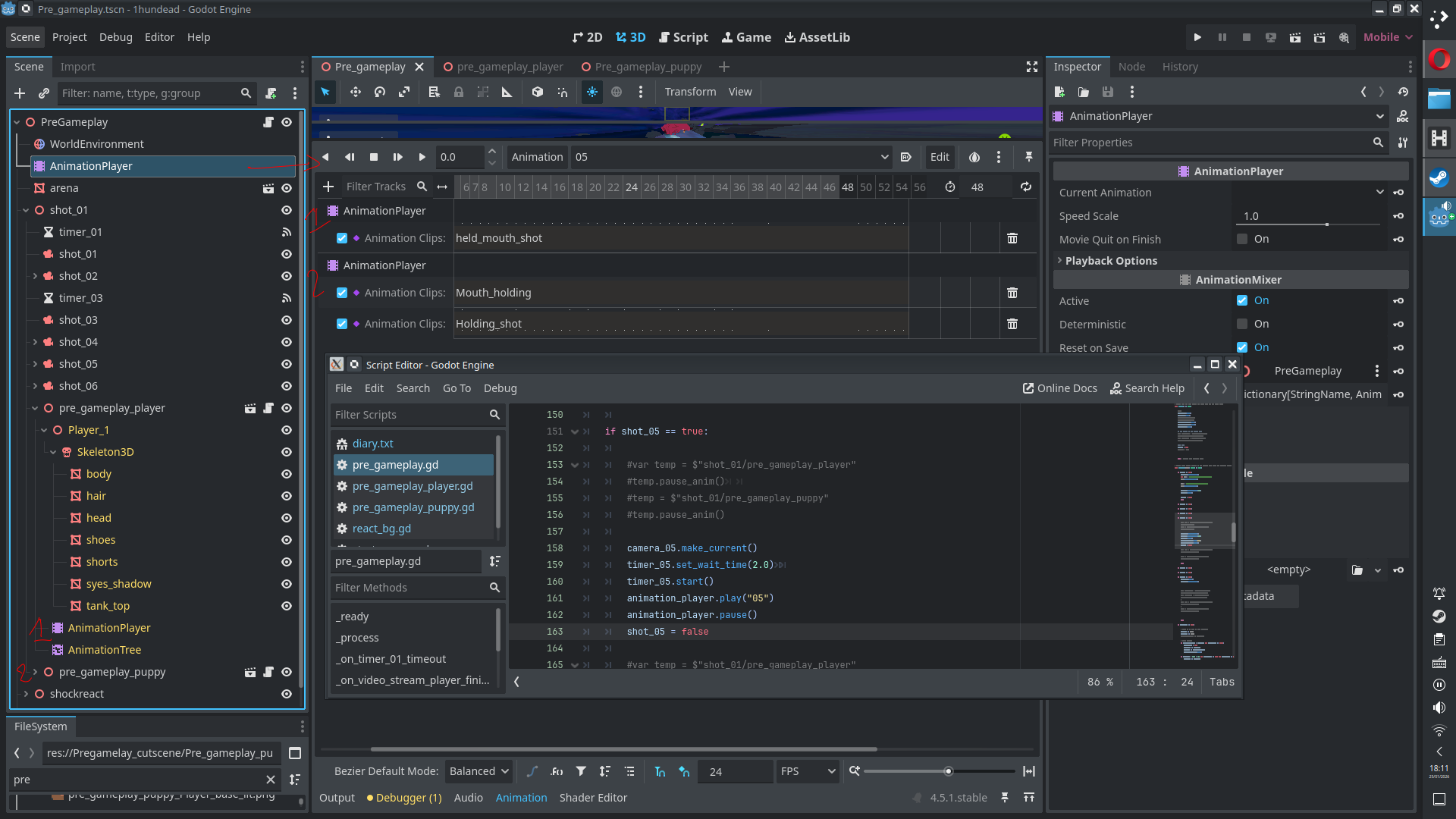Open the Debug menu in menu bar
The height and width of the screenshot is (819, 1456).
pyautogui.click(x=115, y=37)
